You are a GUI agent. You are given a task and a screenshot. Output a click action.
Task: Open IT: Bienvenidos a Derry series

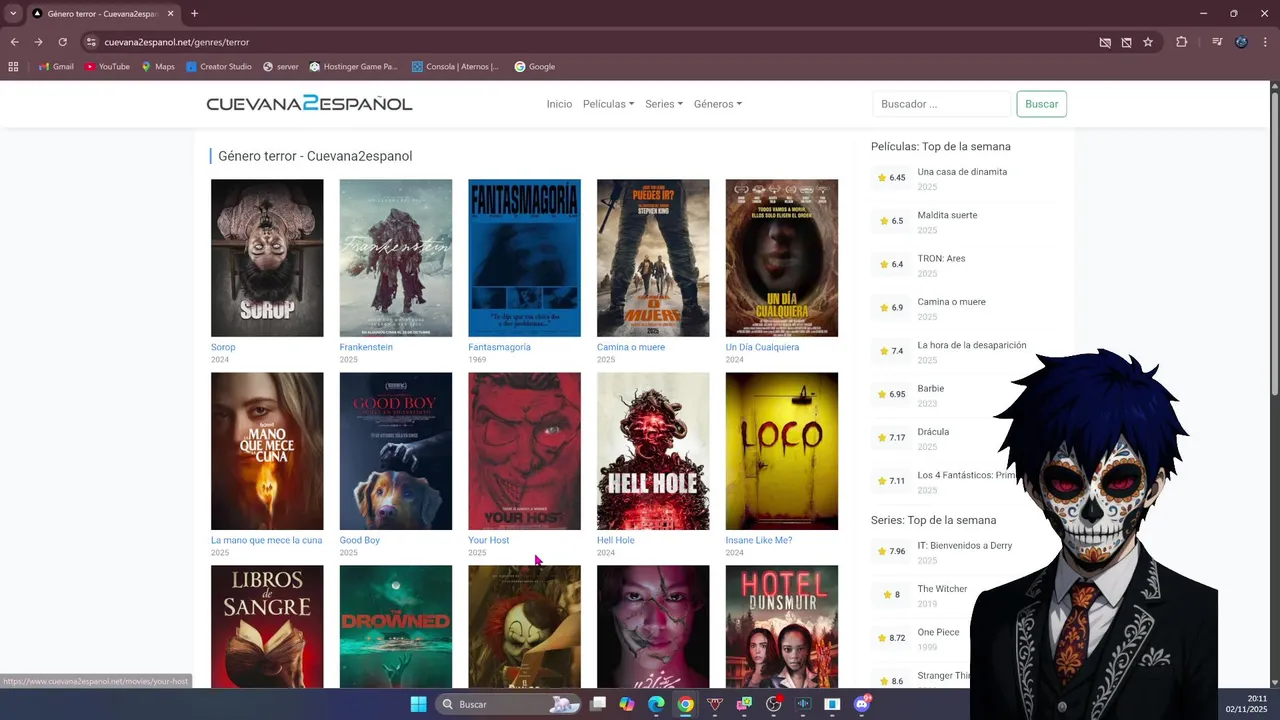965,546
